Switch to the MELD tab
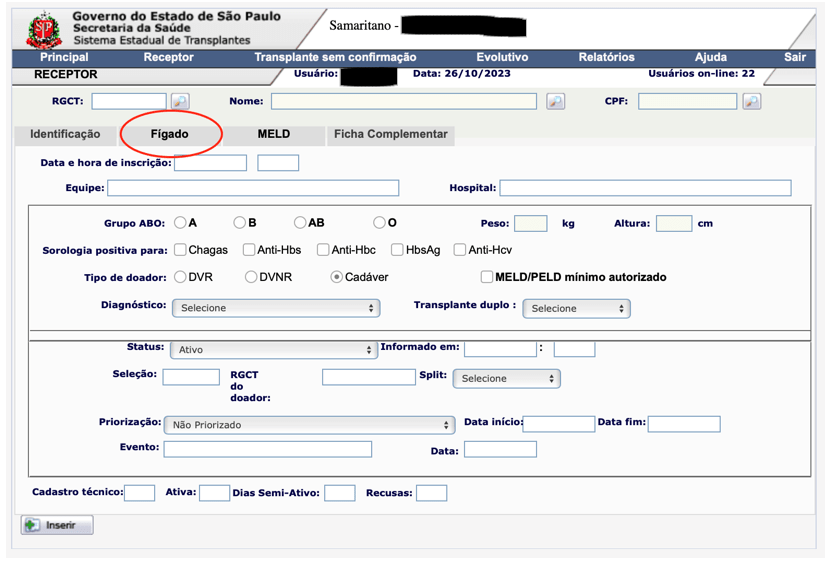The height and width of the screenshot is (567, 825). pos(273,134)
